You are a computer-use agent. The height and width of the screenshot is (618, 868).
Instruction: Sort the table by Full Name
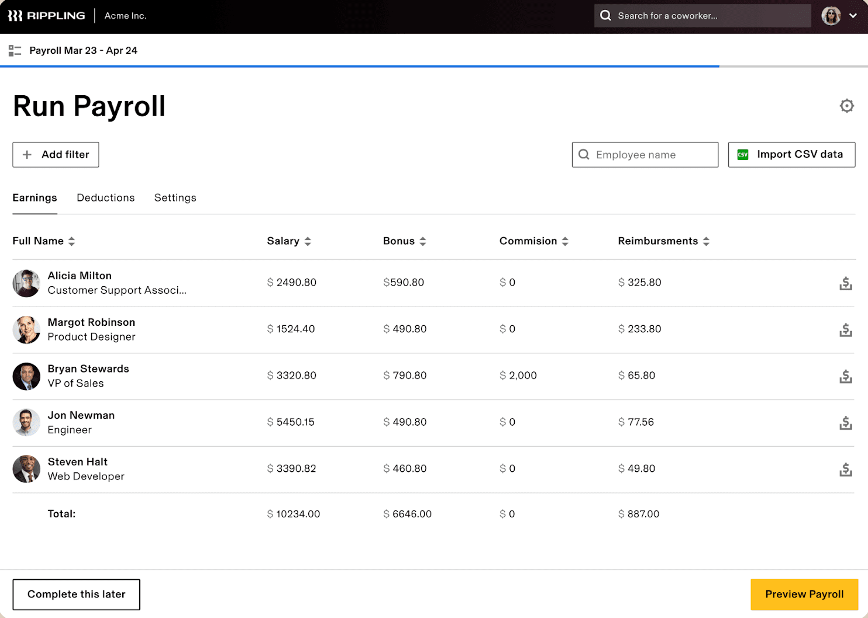(x=71, y=241)
